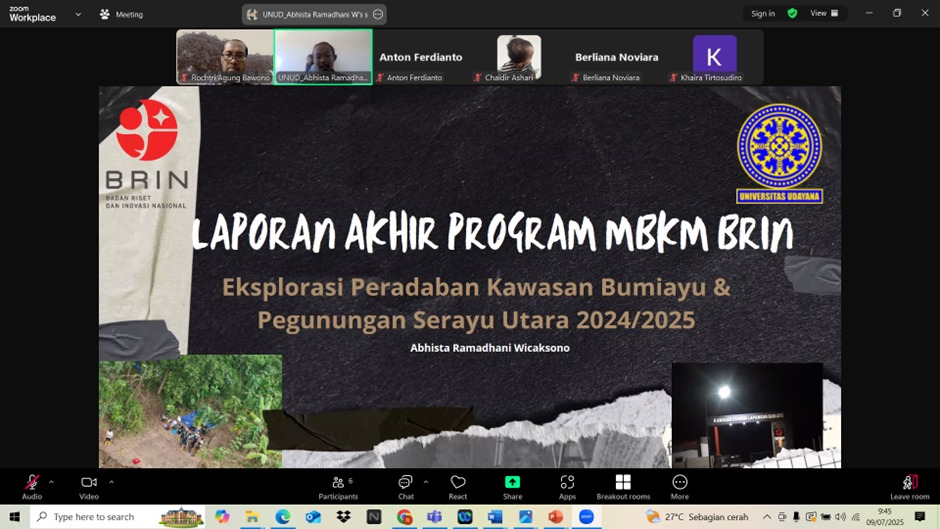Show hidden system tray icons
940x529 pixels.
(x=767, y=517)
